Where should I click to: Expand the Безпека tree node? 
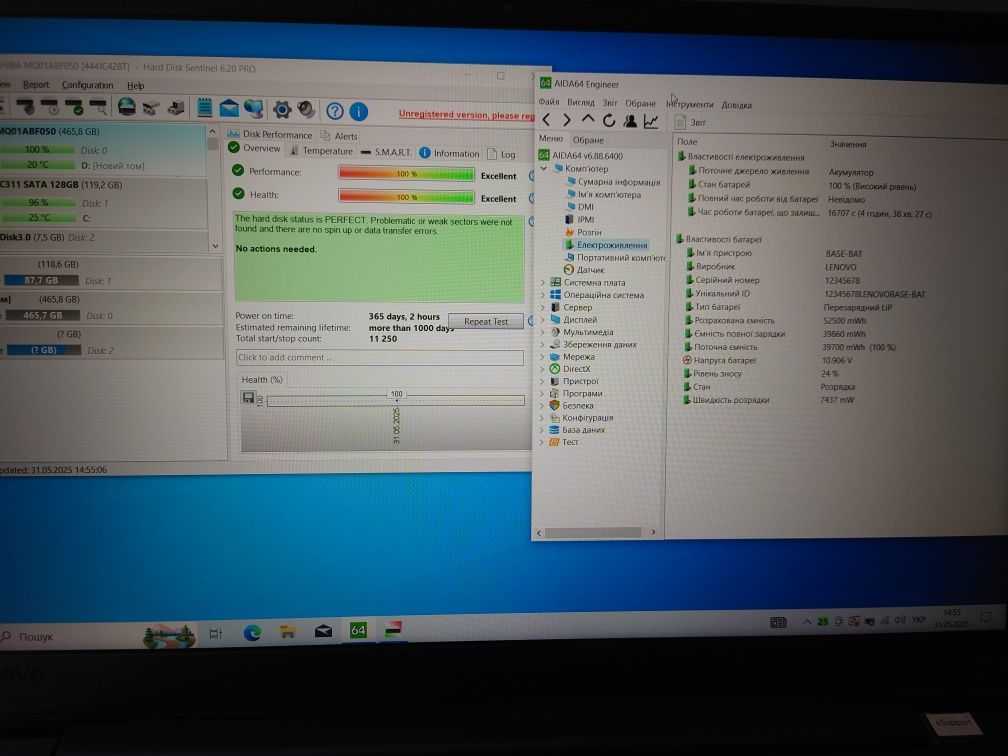click(543, 406)
